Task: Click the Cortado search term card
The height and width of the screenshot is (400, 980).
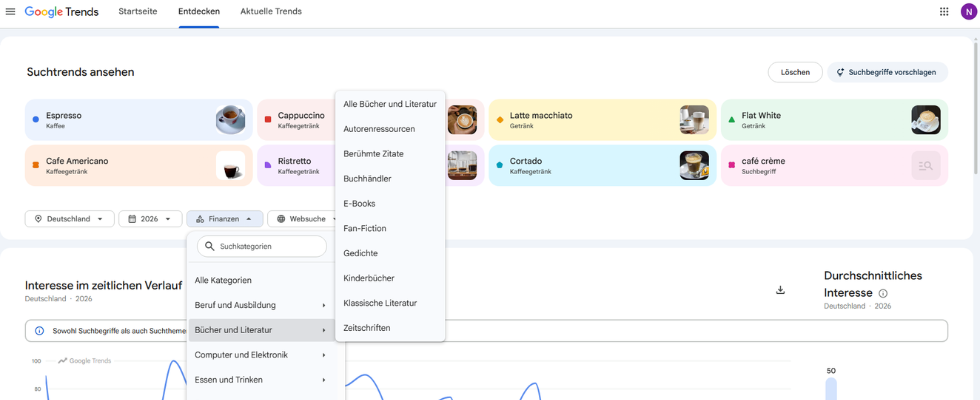Action: point(602,165)
